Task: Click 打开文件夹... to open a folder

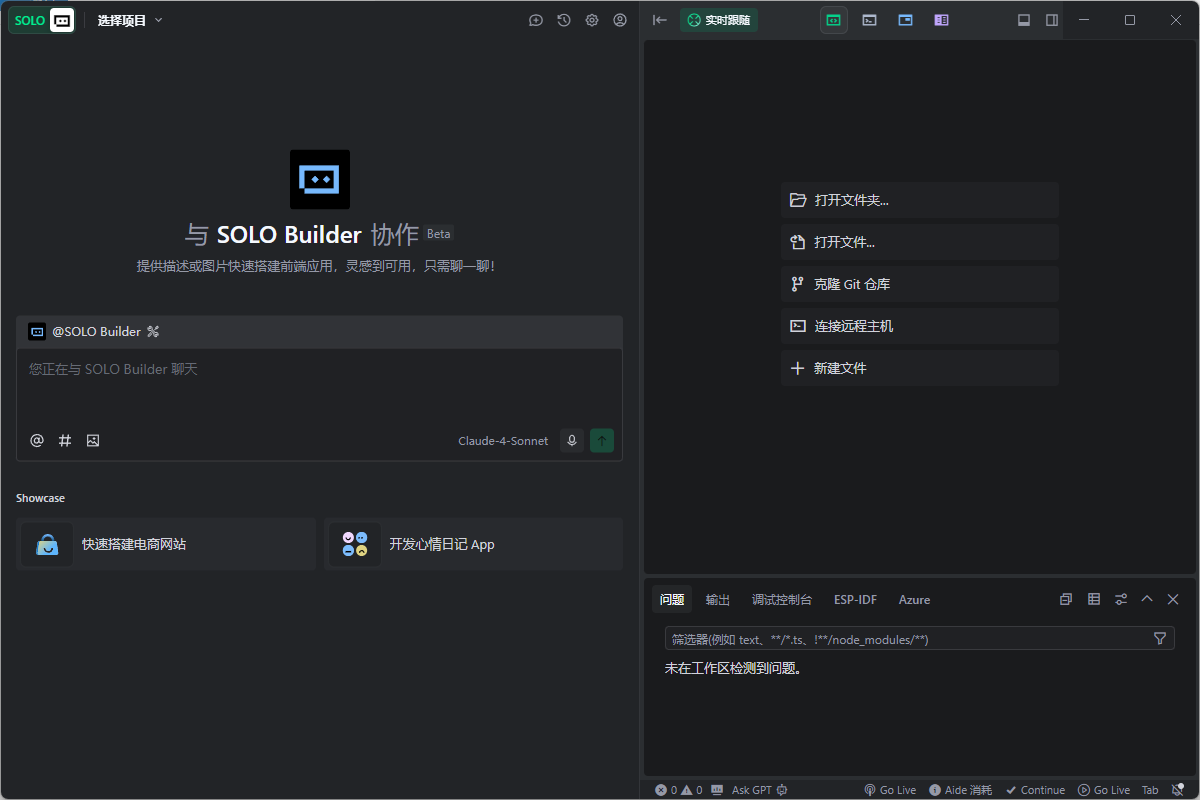Action: tap(920, 200)
